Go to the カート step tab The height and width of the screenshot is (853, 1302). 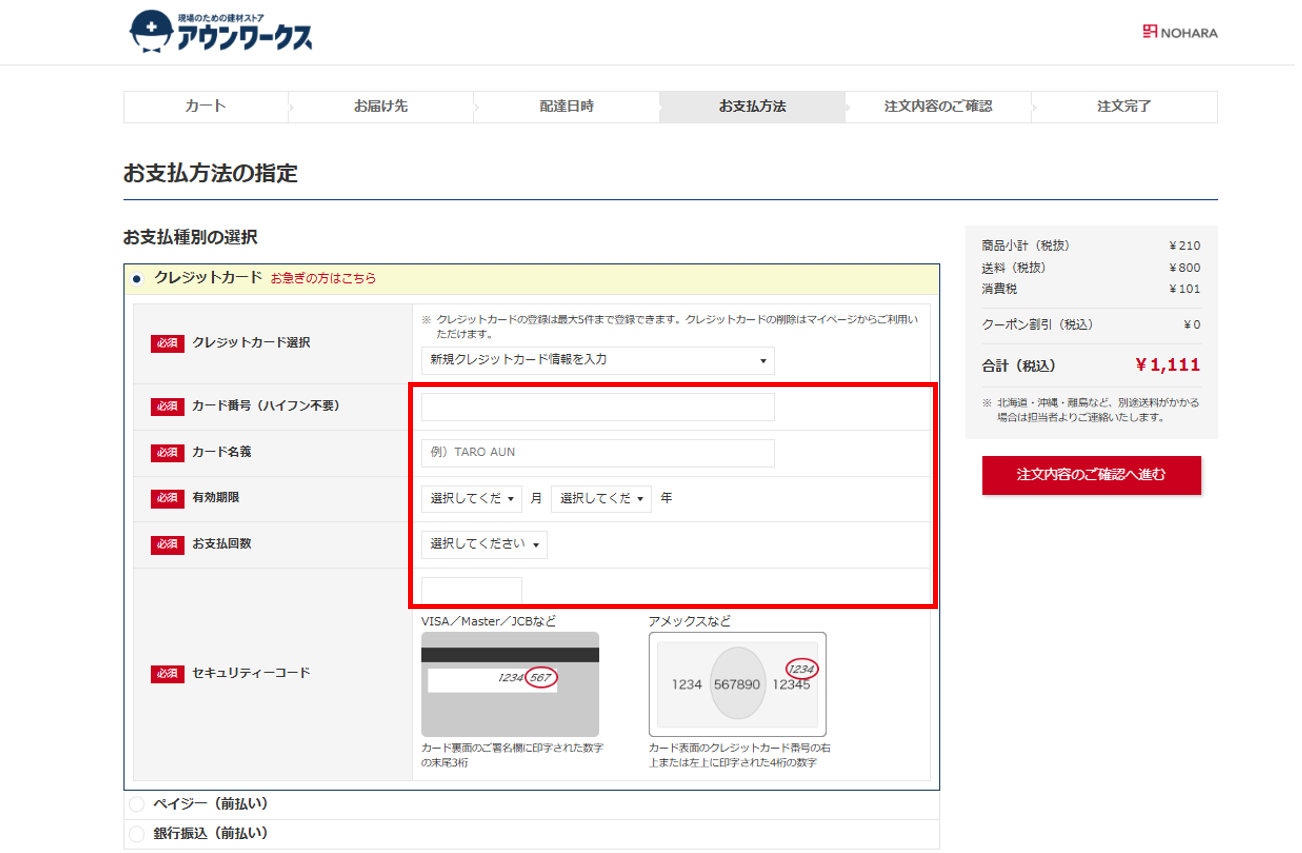(206, 107)
